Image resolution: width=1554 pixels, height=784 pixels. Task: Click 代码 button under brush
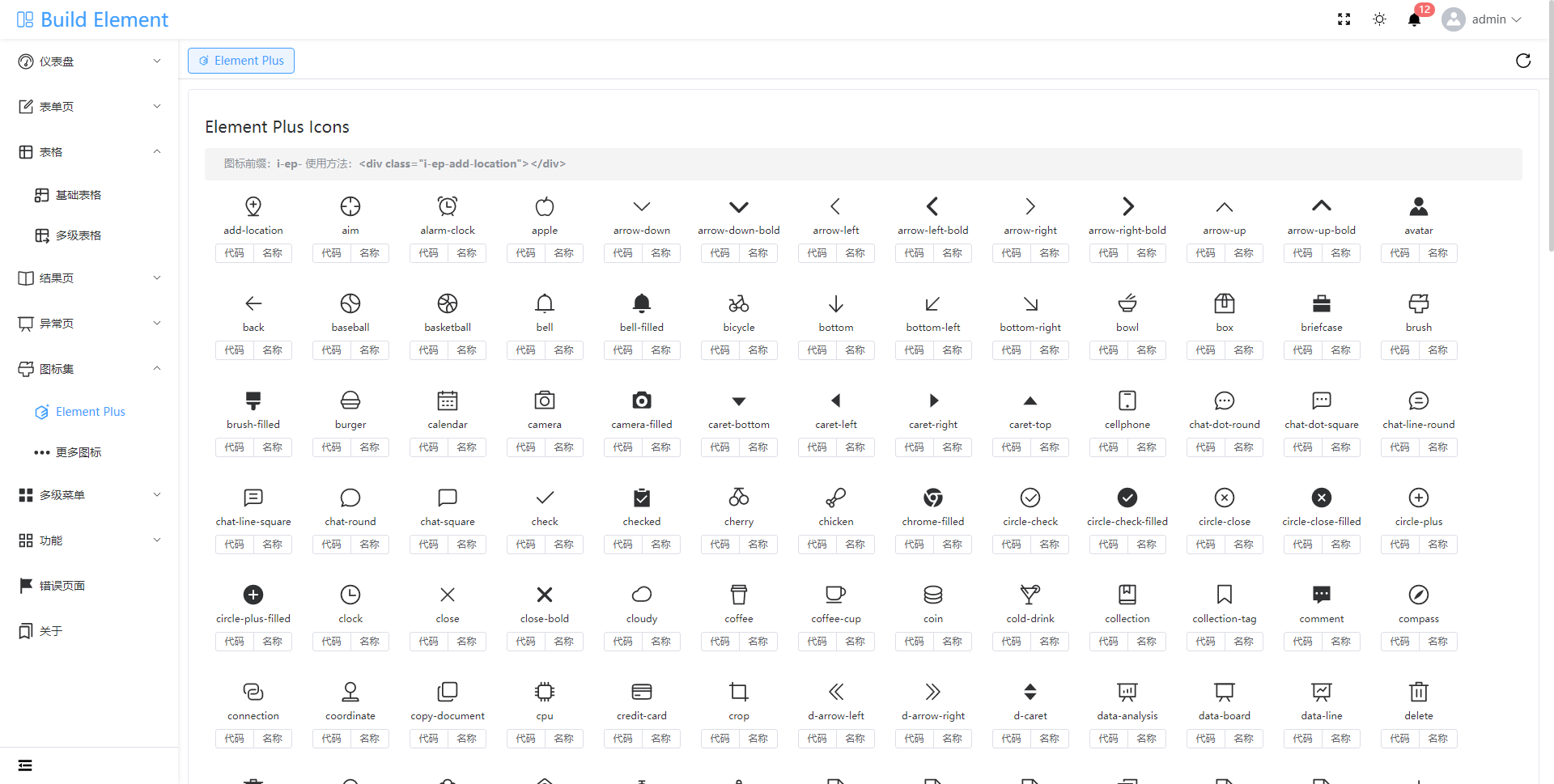[1400, 350]
